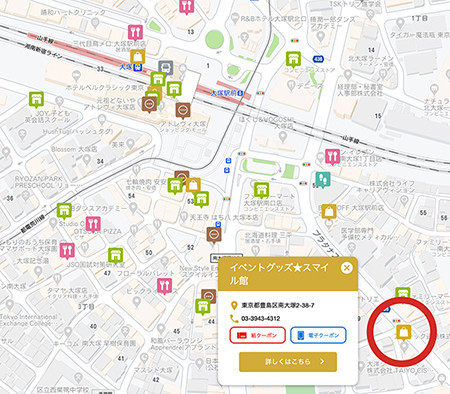Select green shop marker overlapping gray car marker

coord(158,80)
